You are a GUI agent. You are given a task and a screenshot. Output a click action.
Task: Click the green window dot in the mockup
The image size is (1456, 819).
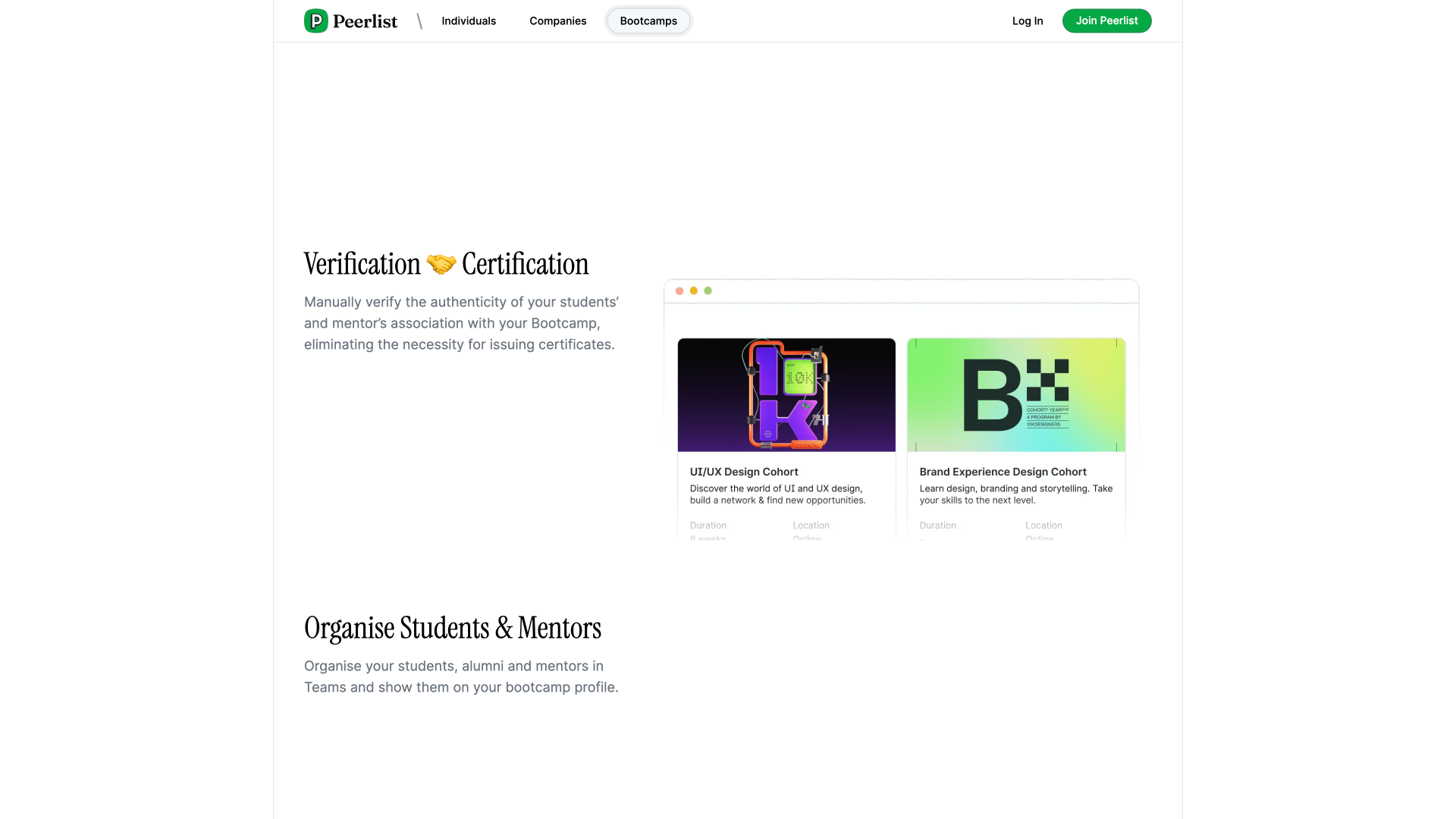point(708,290)
